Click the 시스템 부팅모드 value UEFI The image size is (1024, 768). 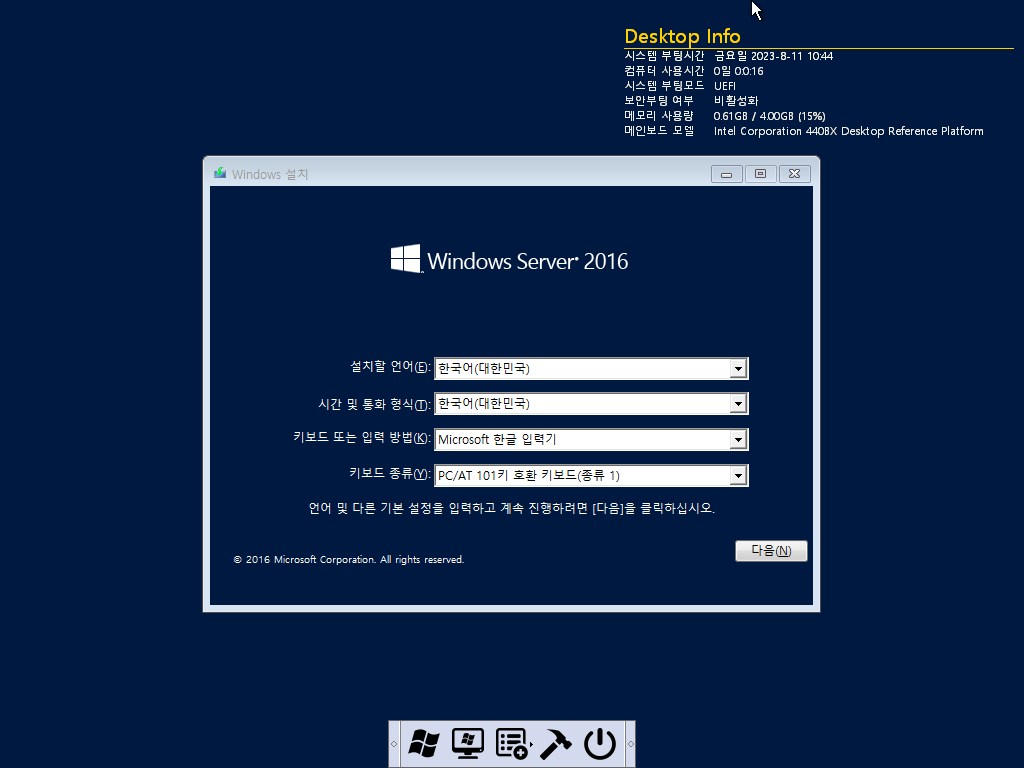(725, 86)
